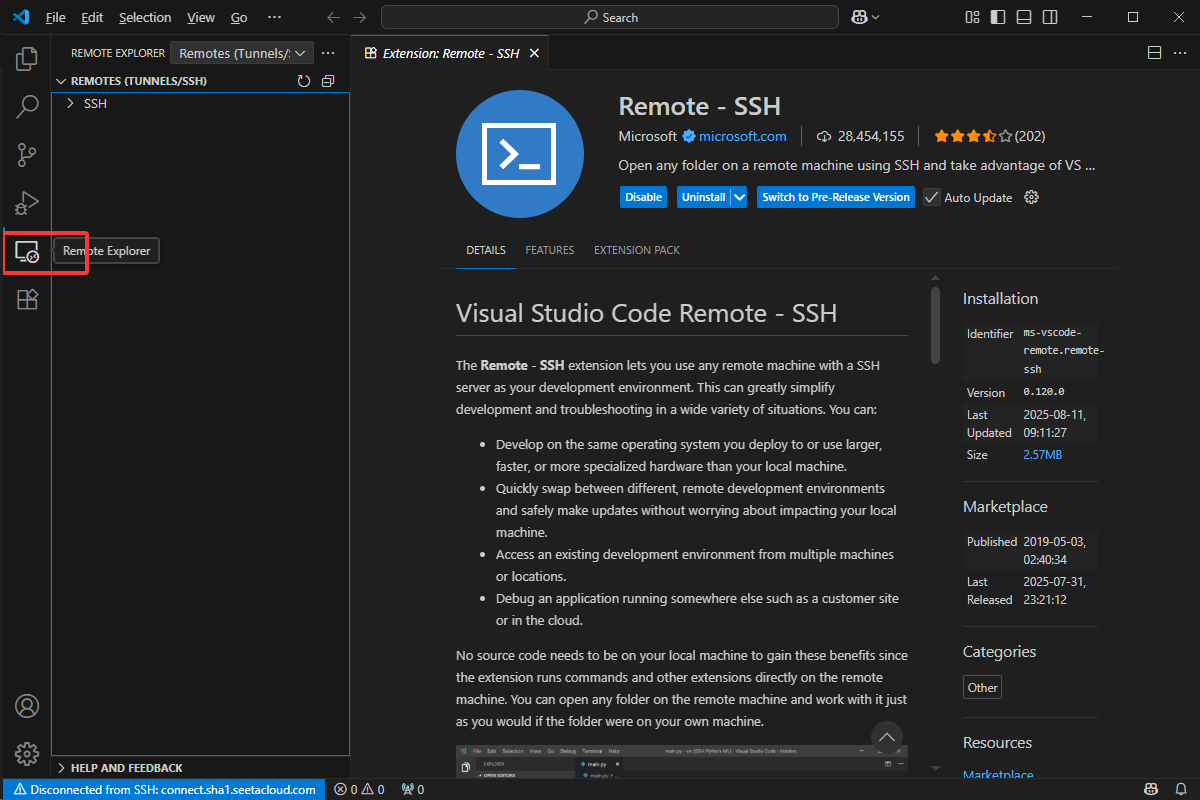Switch to the EXTENSION PACK tab

pyautogui.click(x=637, y=250)
